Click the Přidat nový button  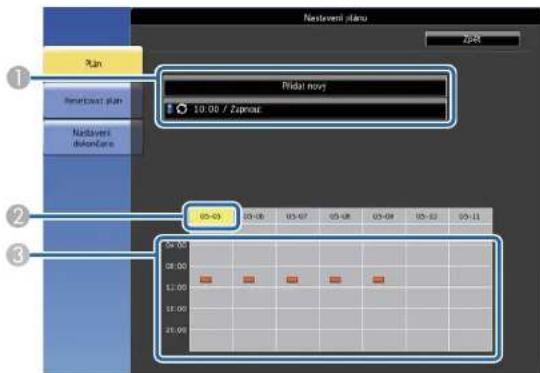tap(305, 86)
